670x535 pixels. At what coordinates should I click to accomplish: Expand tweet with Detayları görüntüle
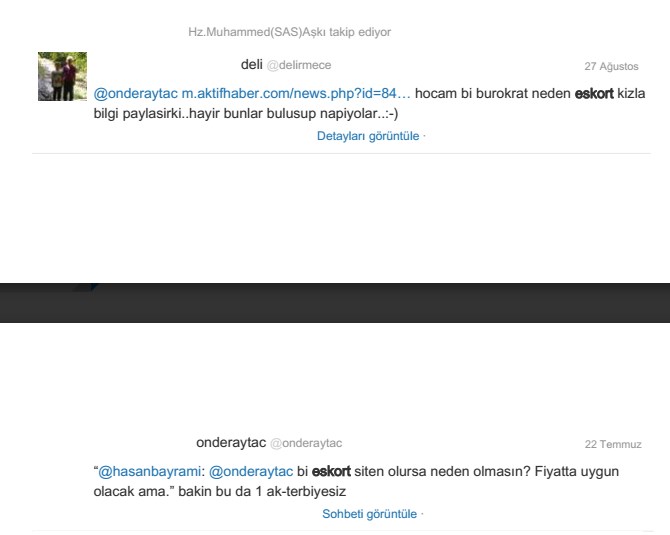pos(368,136)
